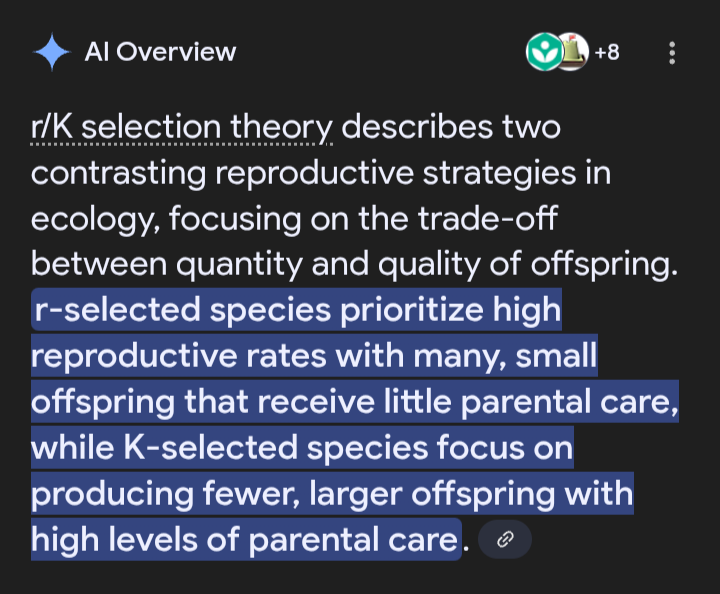This screenshot has height=594, width=720.
Task: Click the AI Overview heading
Action: (x=160, y=52)
